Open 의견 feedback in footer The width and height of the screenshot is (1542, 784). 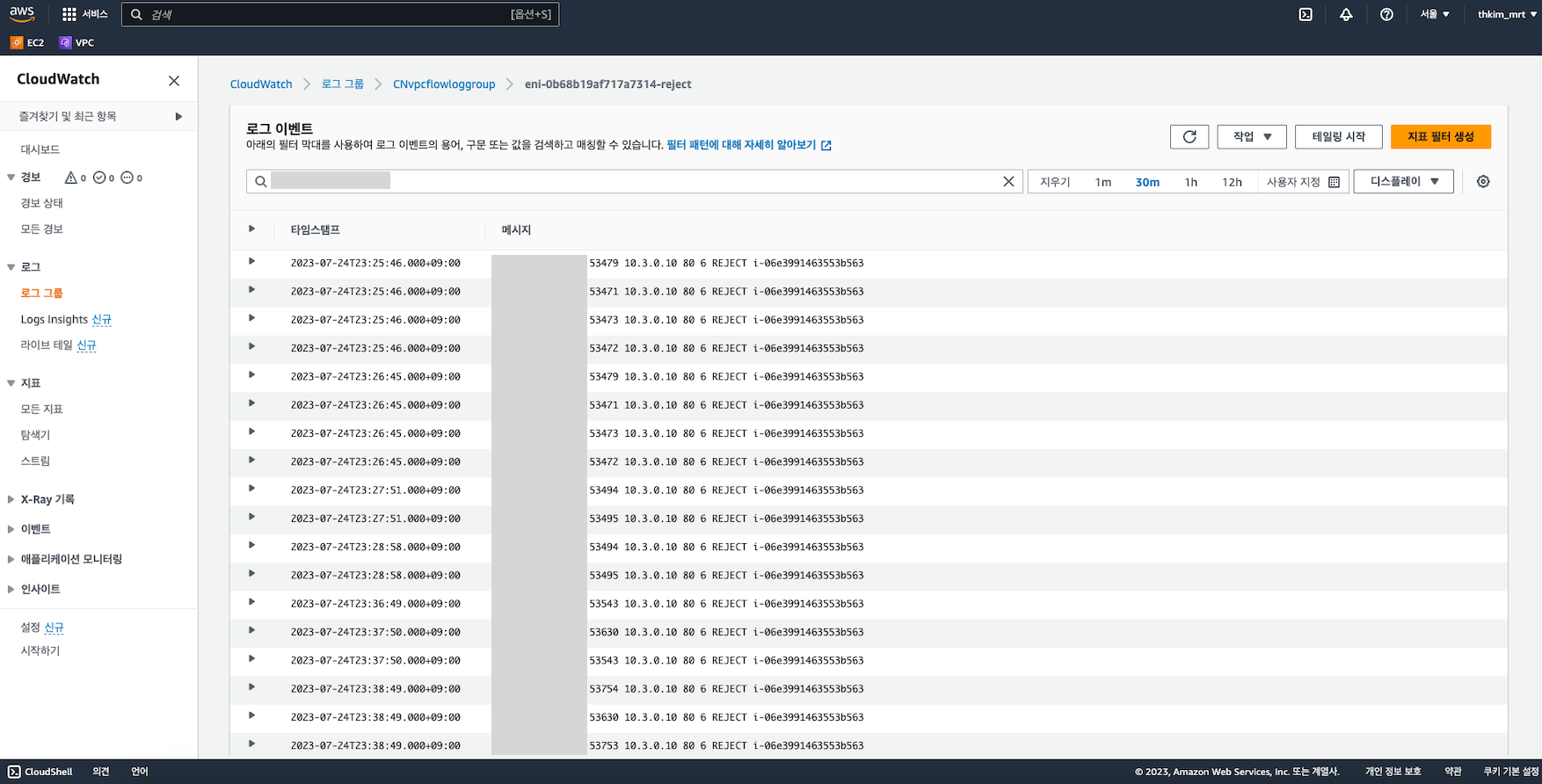[x=101, y=772]
